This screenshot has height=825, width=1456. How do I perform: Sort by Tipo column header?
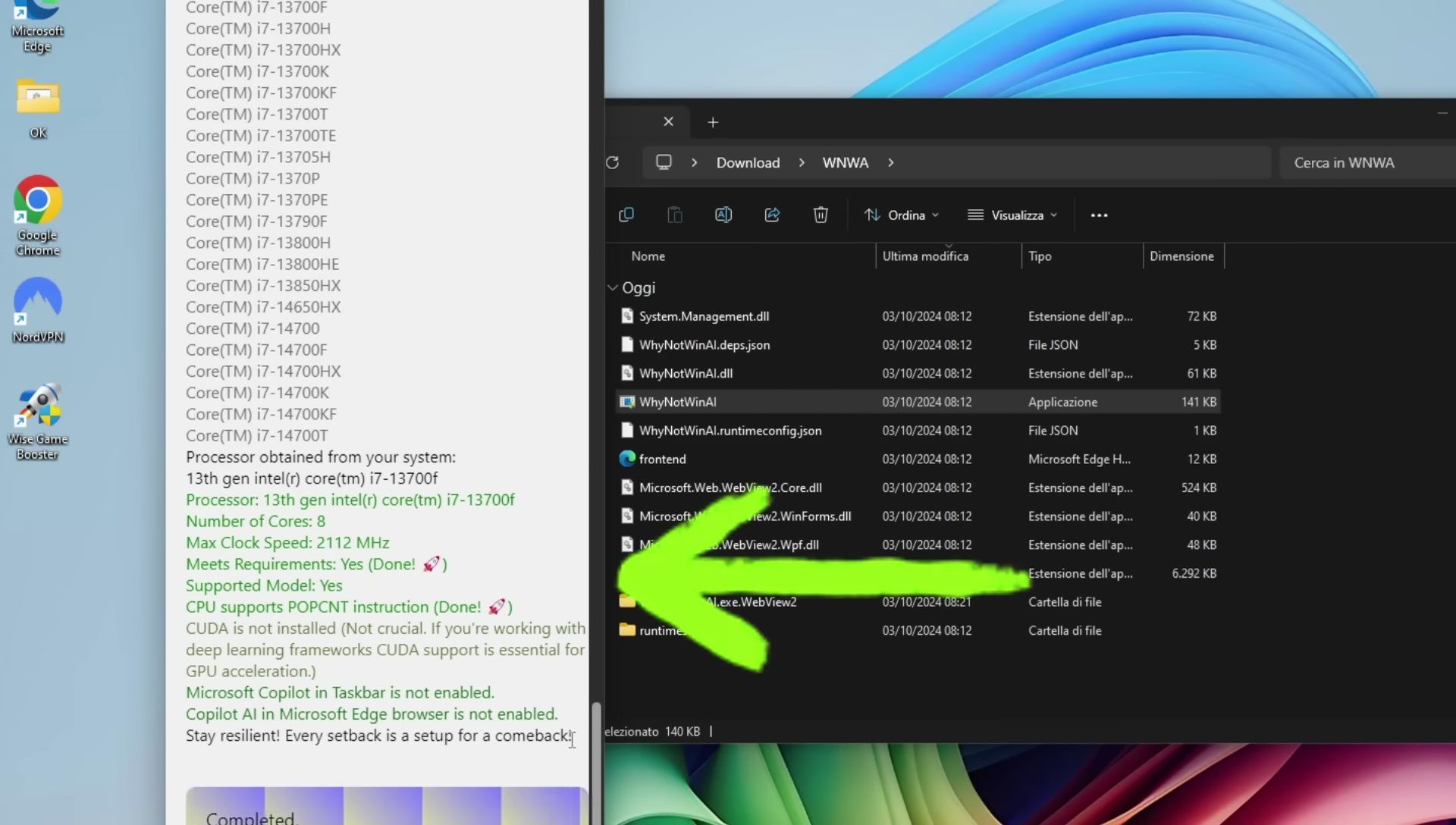tap(1040, 256)
